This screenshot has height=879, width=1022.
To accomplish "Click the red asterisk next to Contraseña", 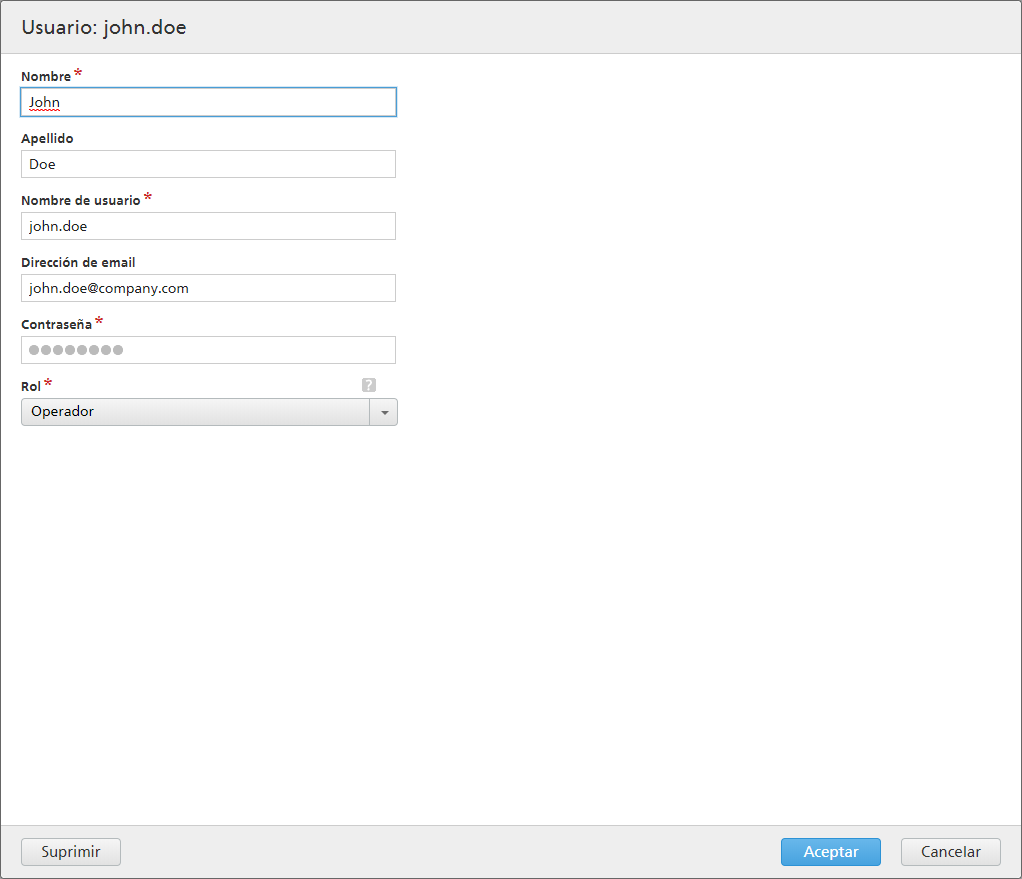I will click(x=99, y=322).
